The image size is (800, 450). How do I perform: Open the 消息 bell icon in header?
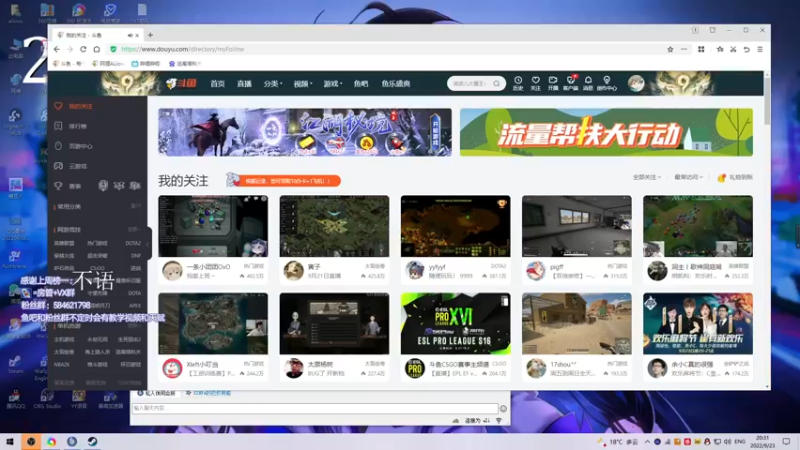point(588,83)
